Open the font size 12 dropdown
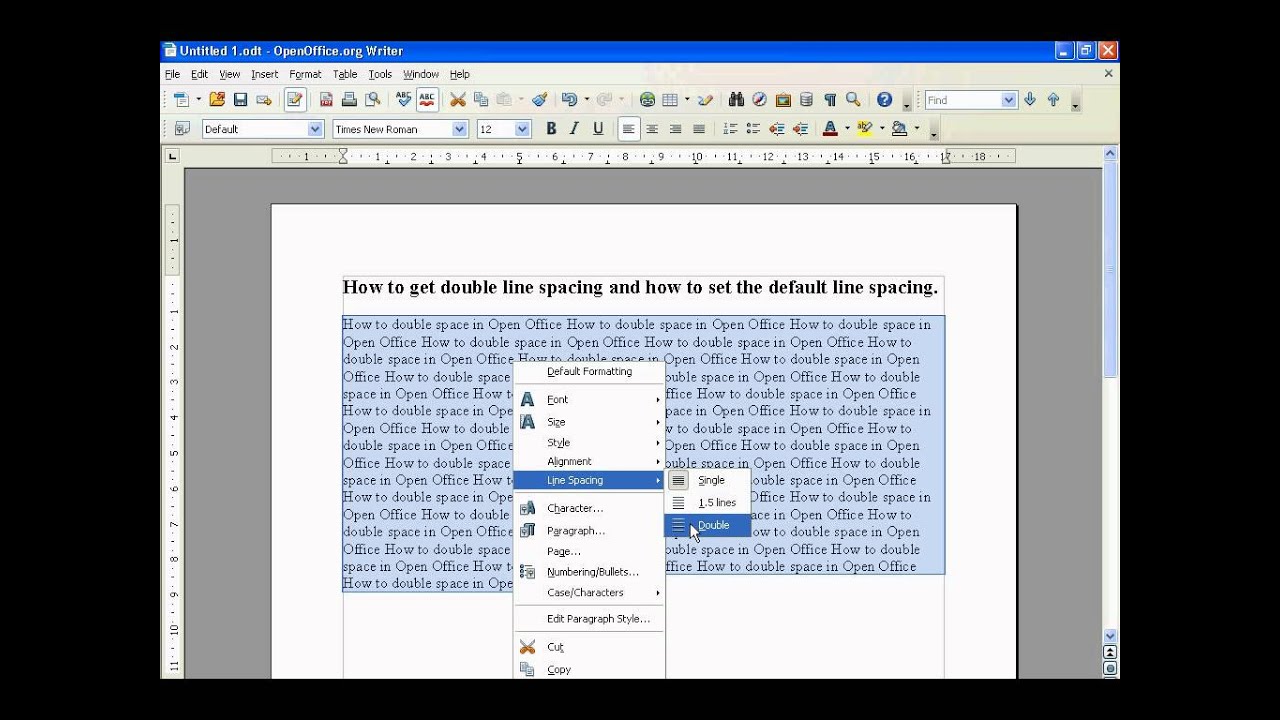This screenshot has height=720, width=1280. pos(522,129)
